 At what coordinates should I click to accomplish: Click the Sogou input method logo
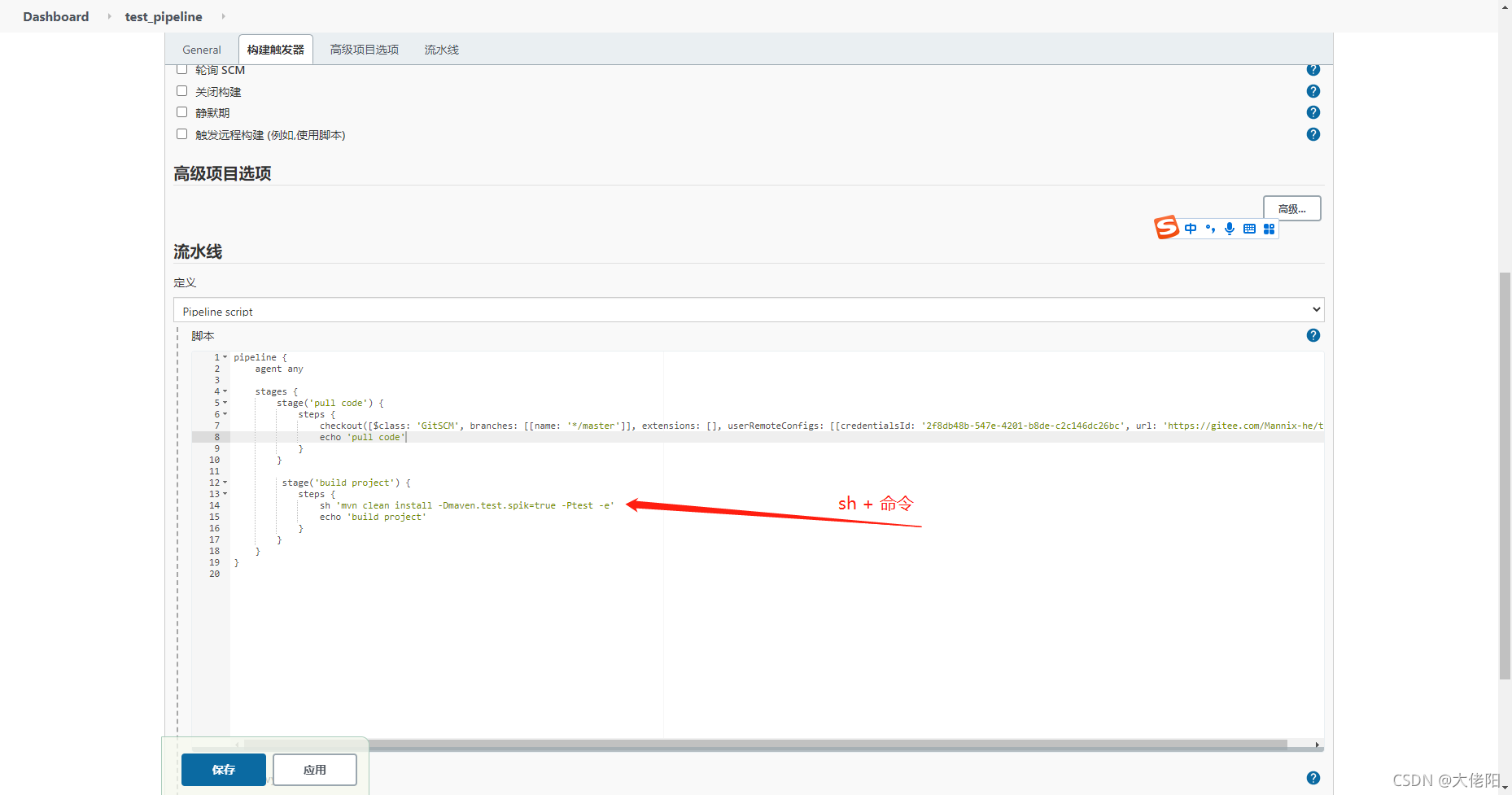coord(1166,227)
